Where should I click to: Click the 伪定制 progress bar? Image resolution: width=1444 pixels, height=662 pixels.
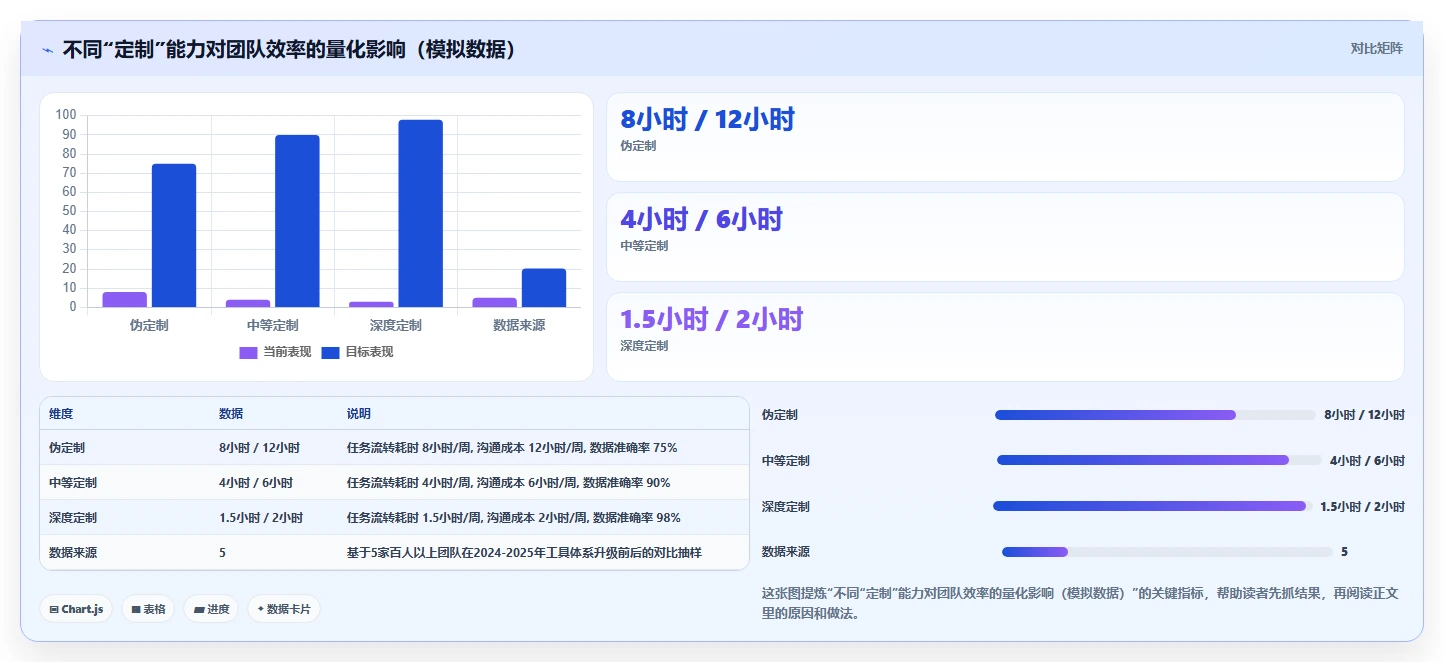(x=1155, y=415)
